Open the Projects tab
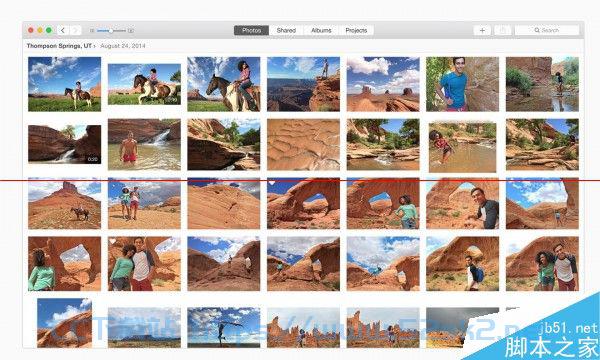 click(x=356, y=30)
